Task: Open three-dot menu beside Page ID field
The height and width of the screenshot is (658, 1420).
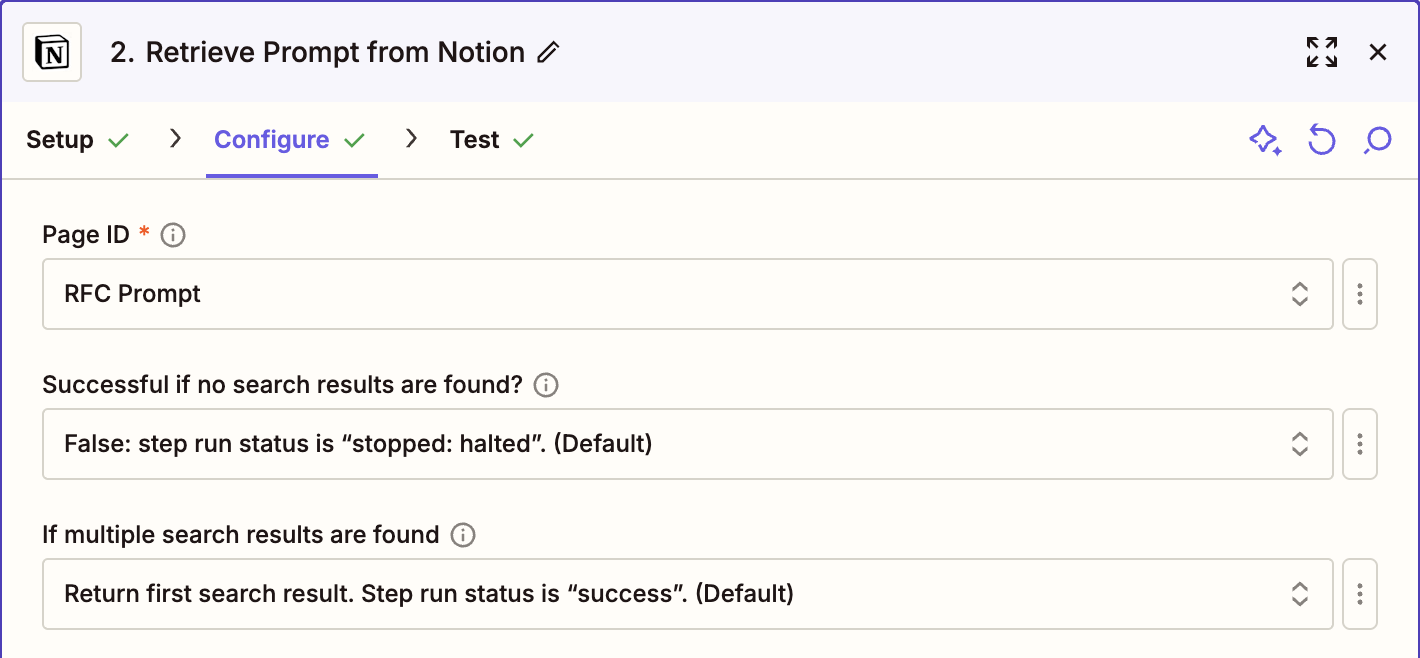Action: [x=1359, y=294]
